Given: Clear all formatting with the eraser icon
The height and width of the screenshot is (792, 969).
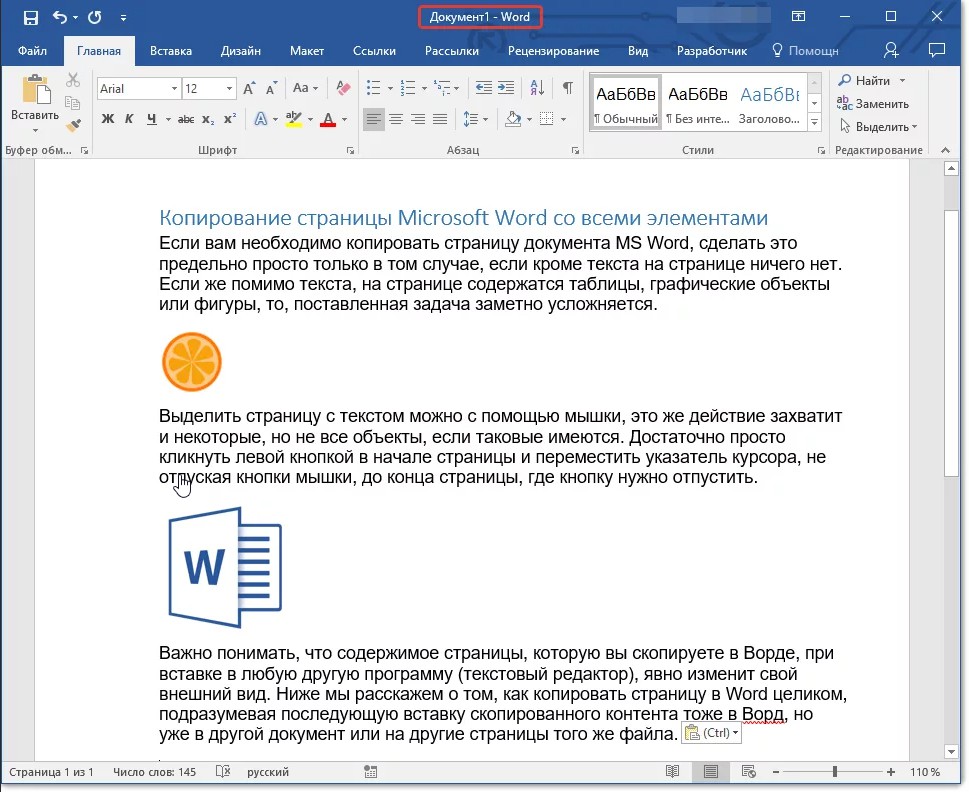Looking at the screenshot, I should [x=343, y=88].
